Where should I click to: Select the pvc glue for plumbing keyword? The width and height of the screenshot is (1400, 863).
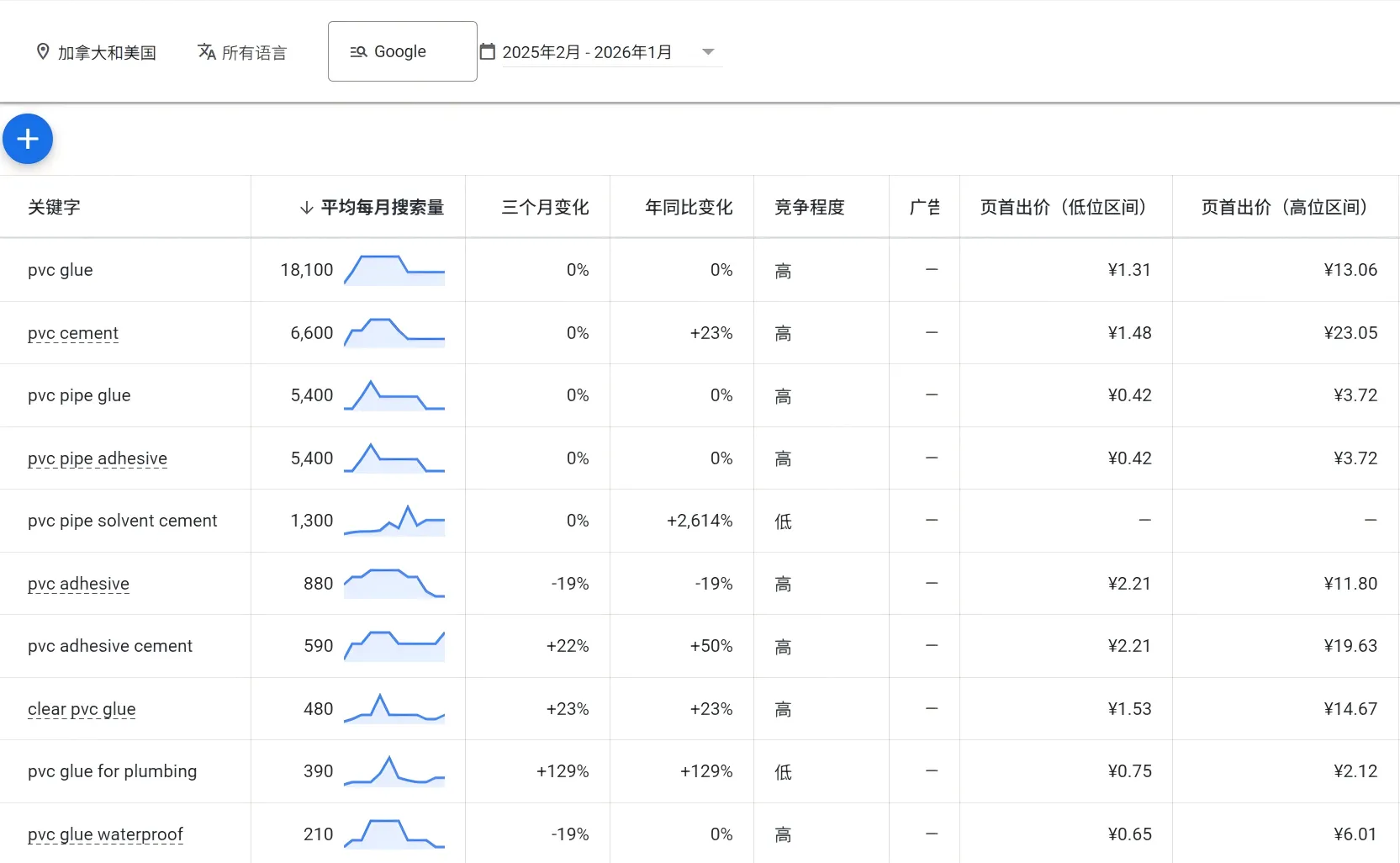(x=113, y=771)
